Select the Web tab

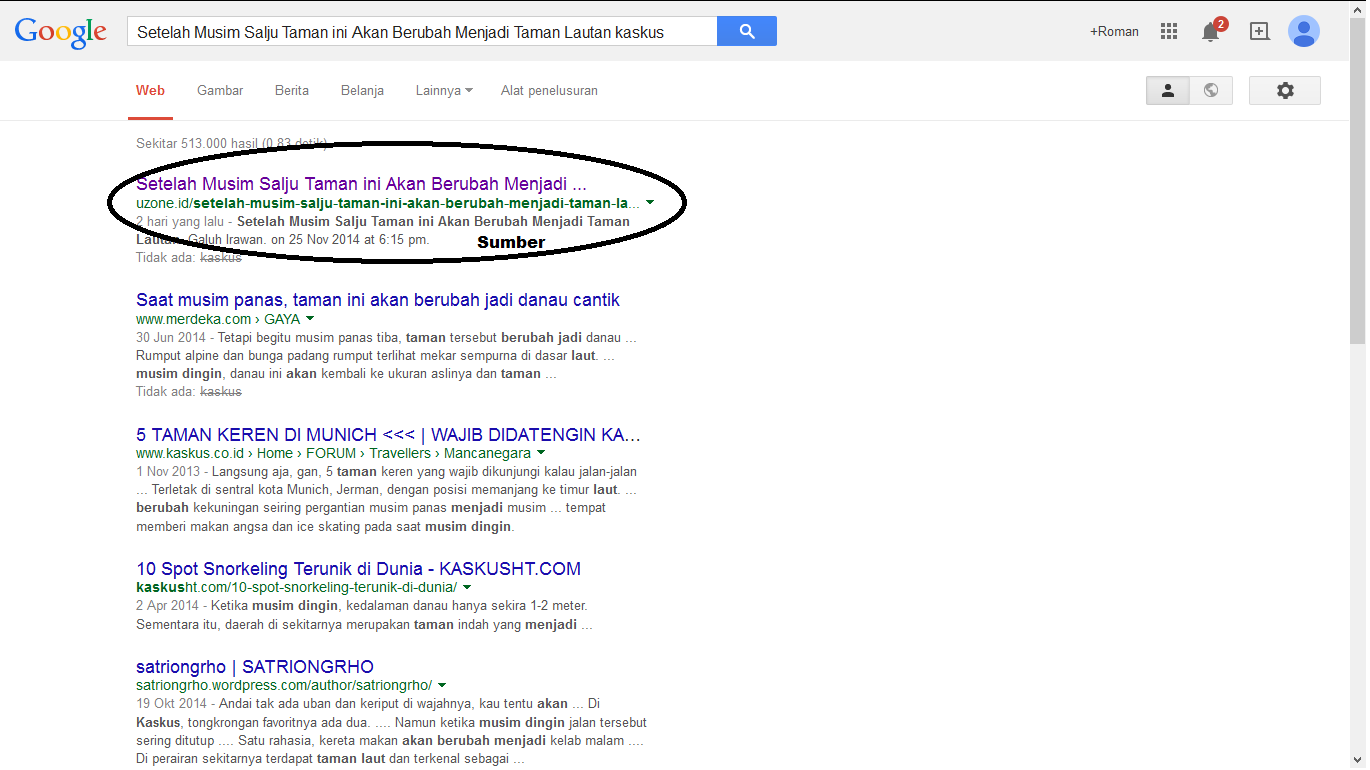(150, 90)
